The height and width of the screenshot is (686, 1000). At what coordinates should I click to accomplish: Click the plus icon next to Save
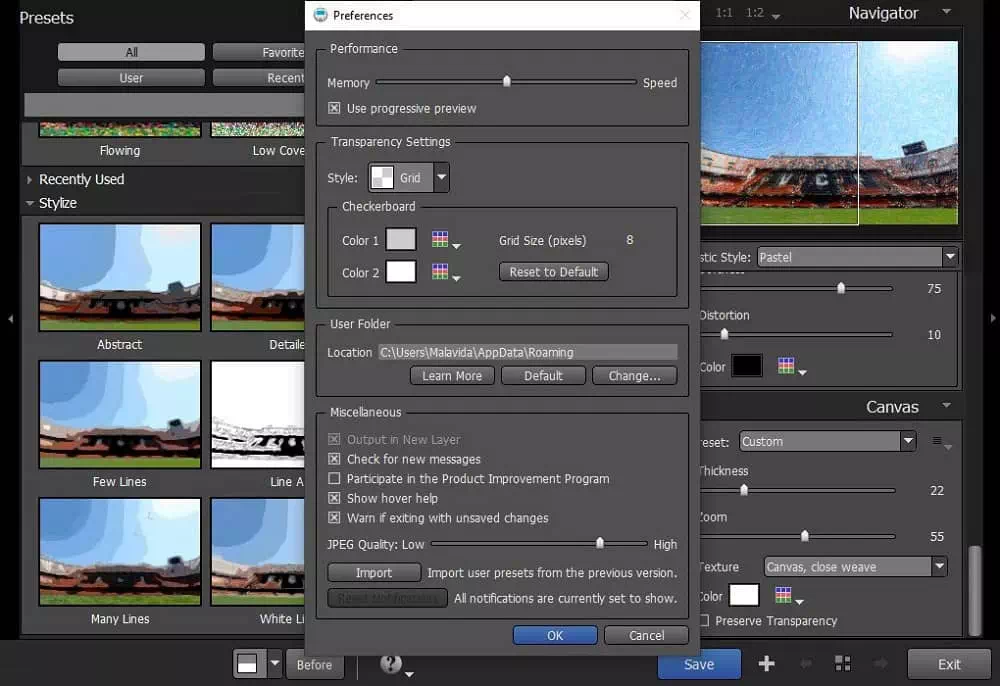[x=767, y=664]
